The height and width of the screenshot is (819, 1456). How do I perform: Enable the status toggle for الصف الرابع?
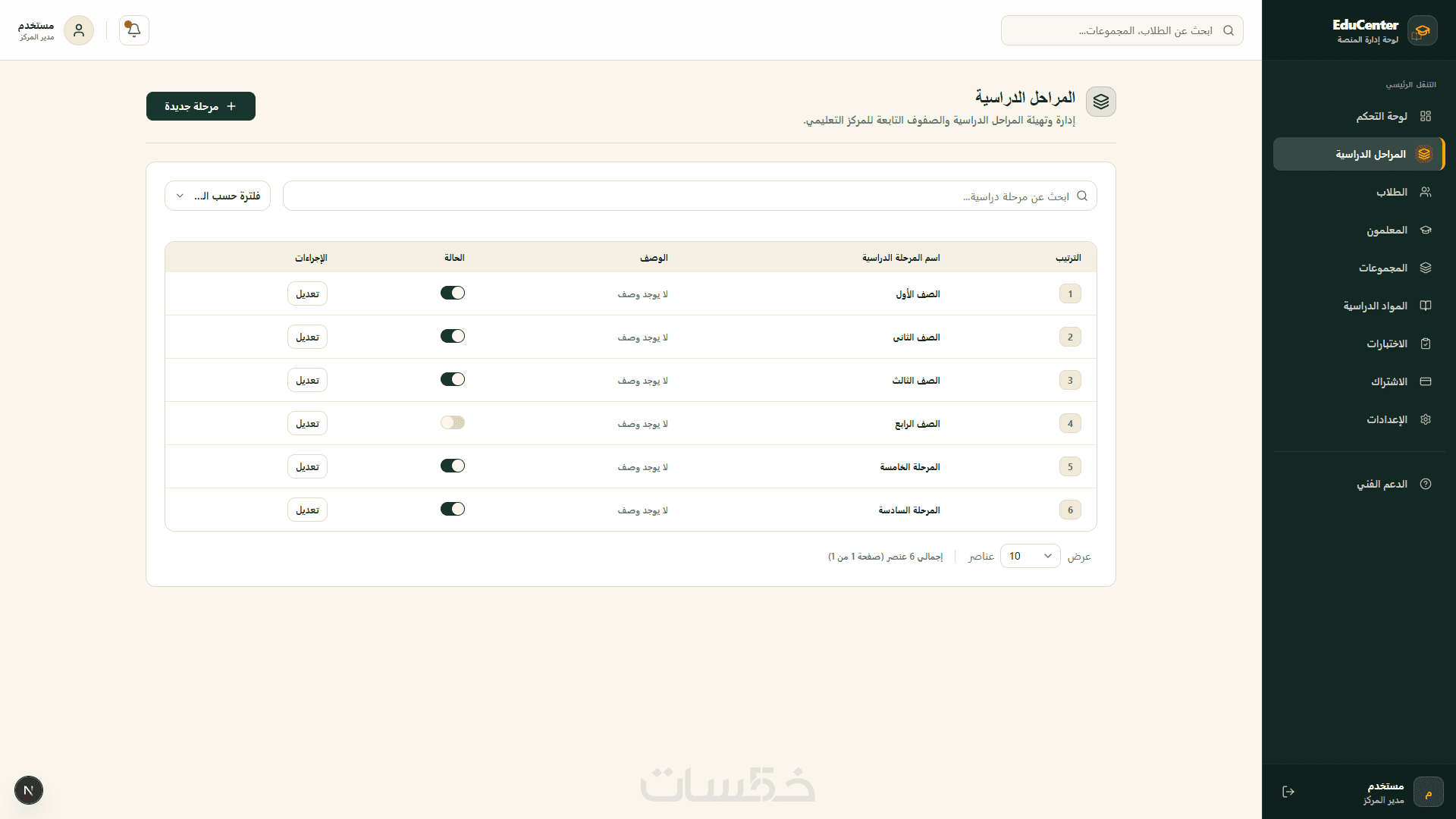[453, 422]
